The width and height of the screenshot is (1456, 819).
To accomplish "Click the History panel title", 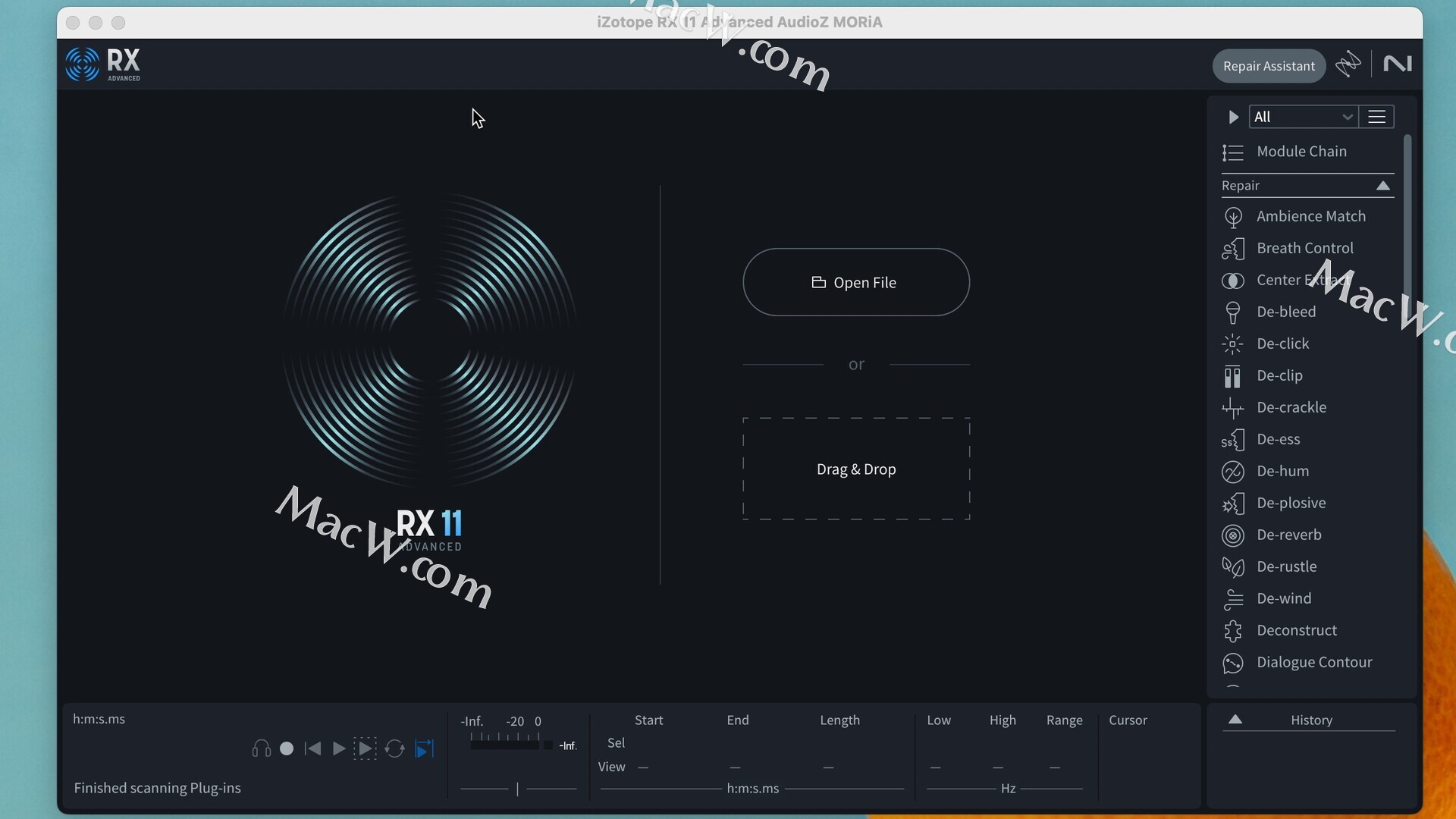I will point(1311,720).
